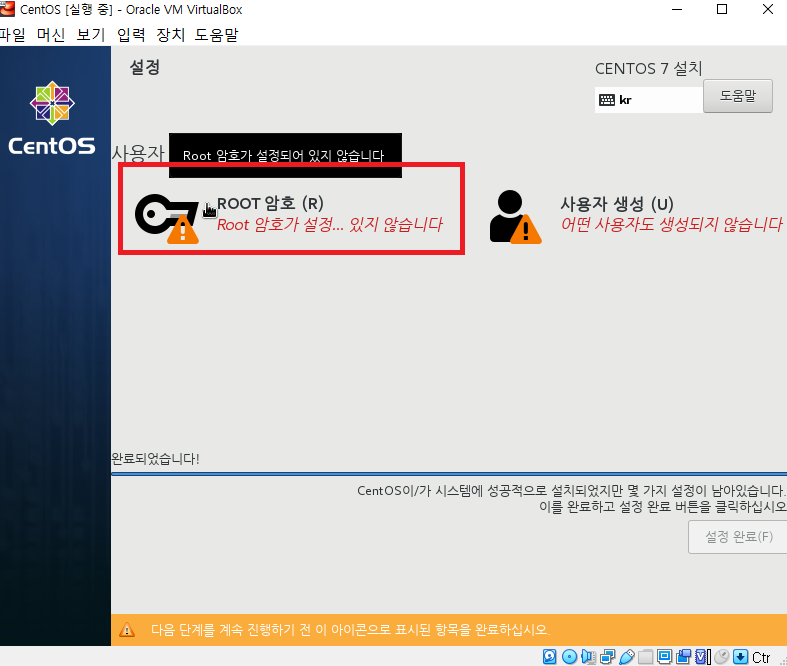Screen dimensions: 787x666
Task: Click the installation progress bar
Action: tap(449, 473)
